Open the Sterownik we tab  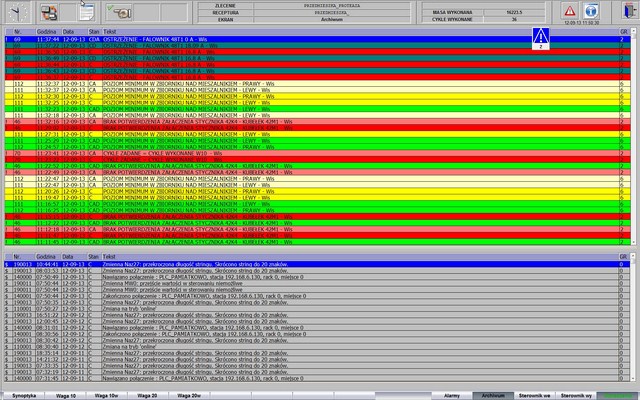(x=534, y=396)
